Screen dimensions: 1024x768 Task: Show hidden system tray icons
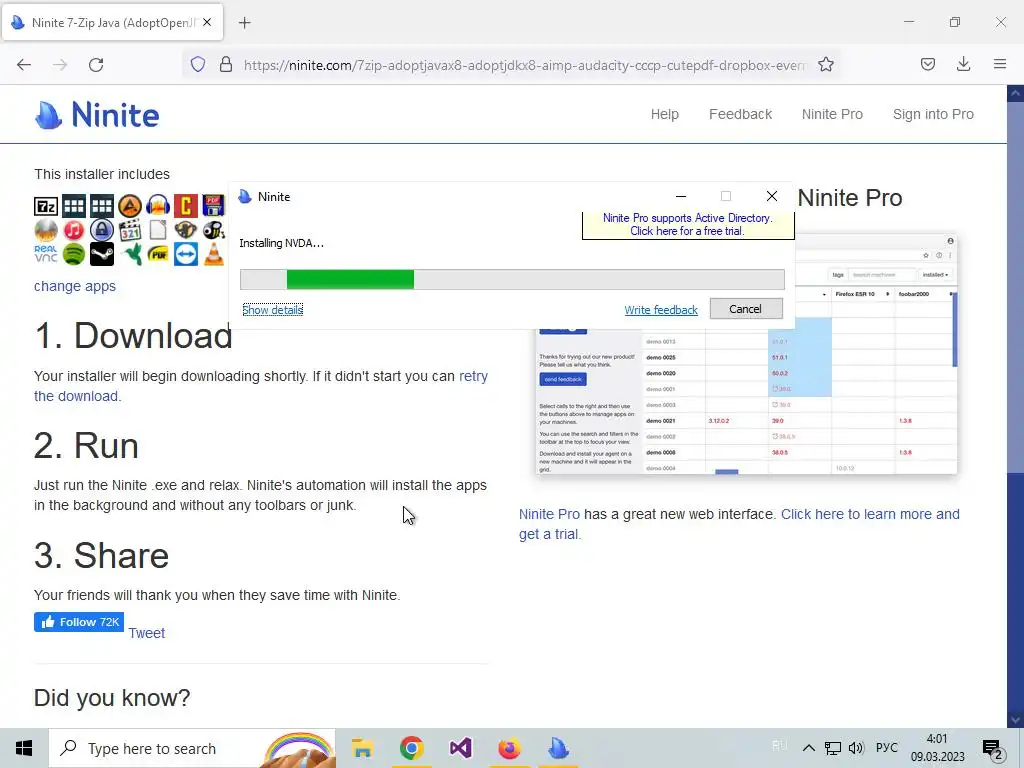(x=808, y=748)
